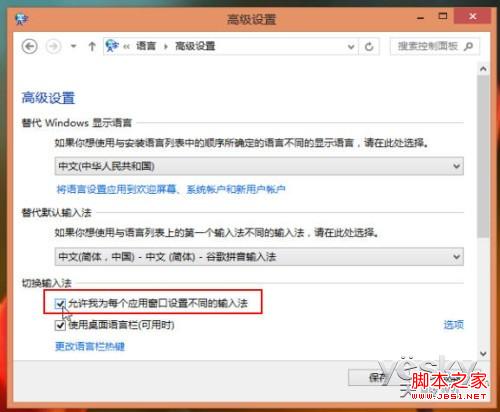The width and height of the screenshot is (500, 412).
Task: Expand the address bar history dropdown
Action: click(351, 47)
